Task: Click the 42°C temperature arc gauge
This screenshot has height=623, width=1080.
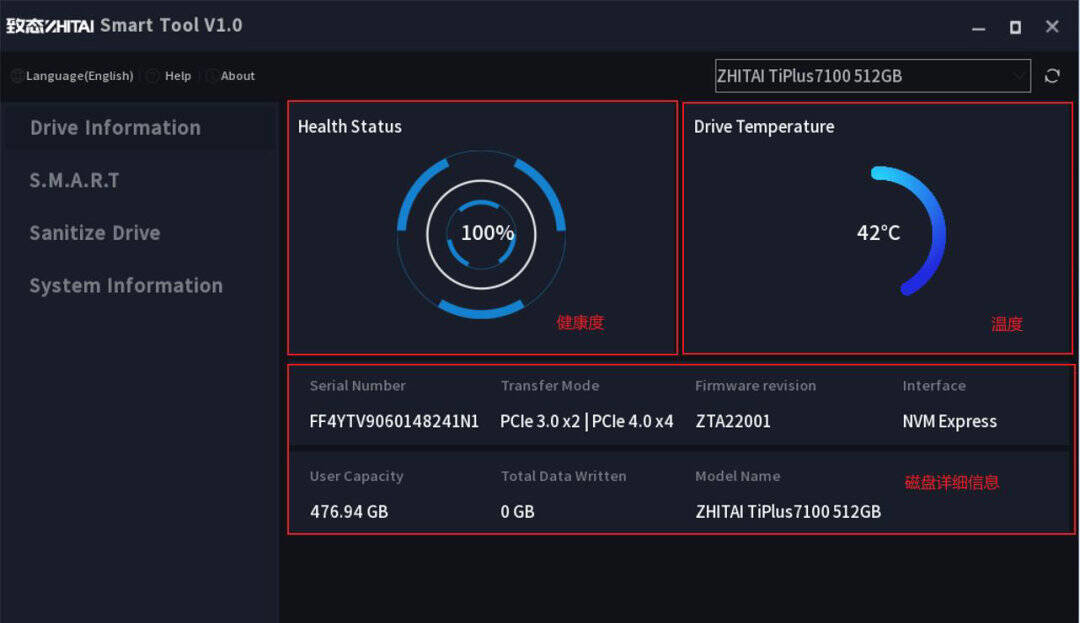Action: (908, 231)
